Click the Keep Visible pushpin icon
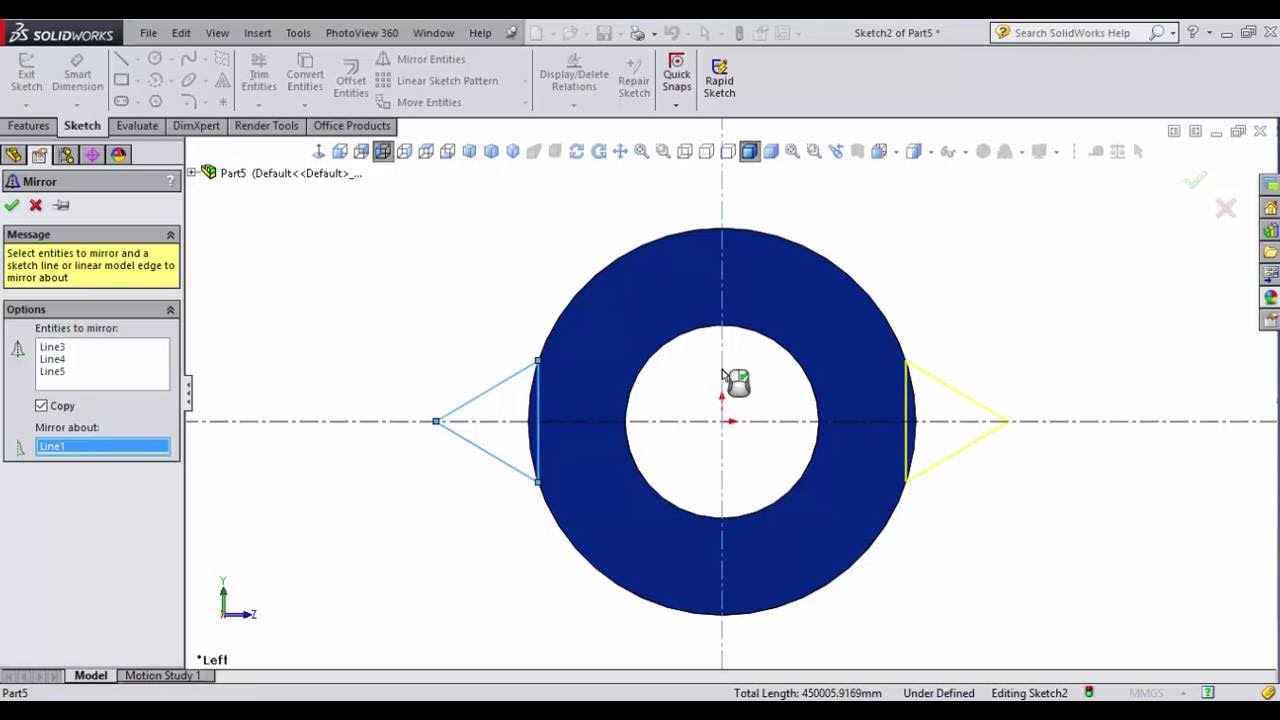 click(x=61, y=205)
